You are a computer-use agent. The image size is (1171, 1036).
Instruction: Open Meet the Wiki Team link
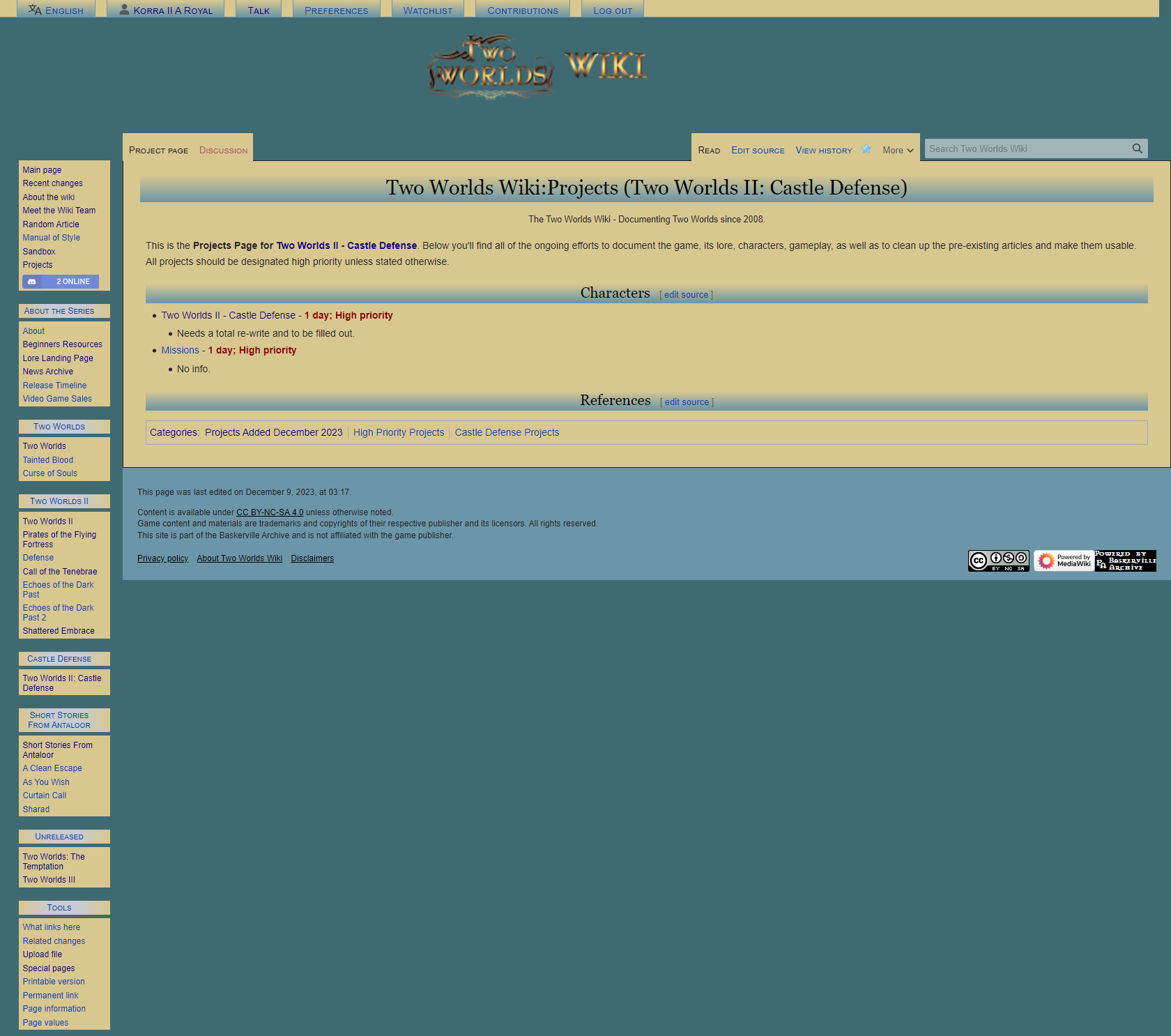(x=59, y=211)
